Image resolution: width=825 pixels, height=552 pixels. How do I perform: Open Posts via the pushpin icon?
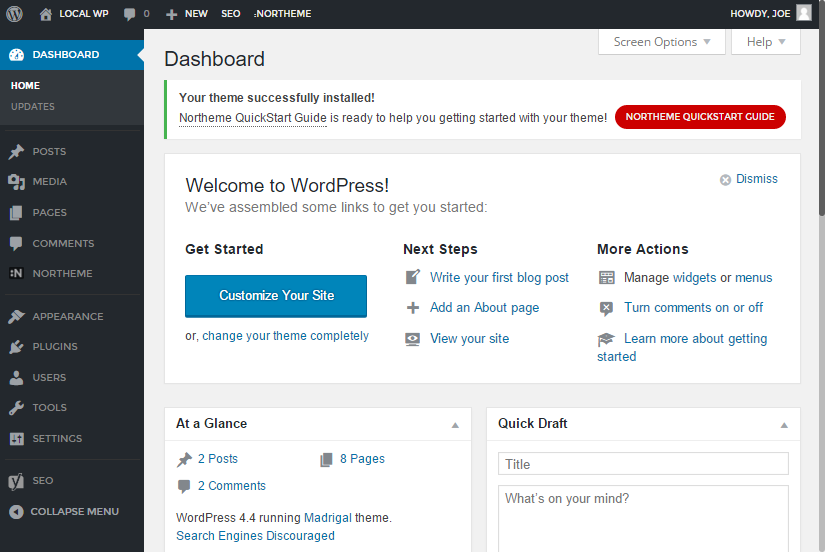tap(16, 152)
